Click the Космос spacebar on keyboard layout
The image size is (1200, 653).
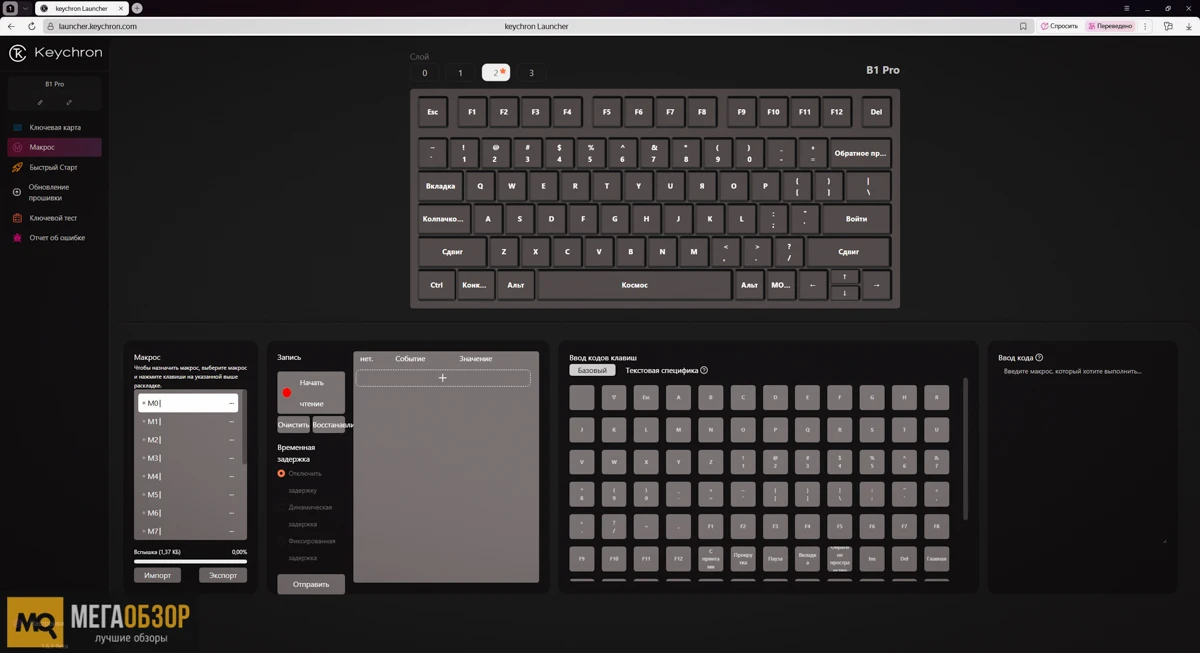pos(634,285)
